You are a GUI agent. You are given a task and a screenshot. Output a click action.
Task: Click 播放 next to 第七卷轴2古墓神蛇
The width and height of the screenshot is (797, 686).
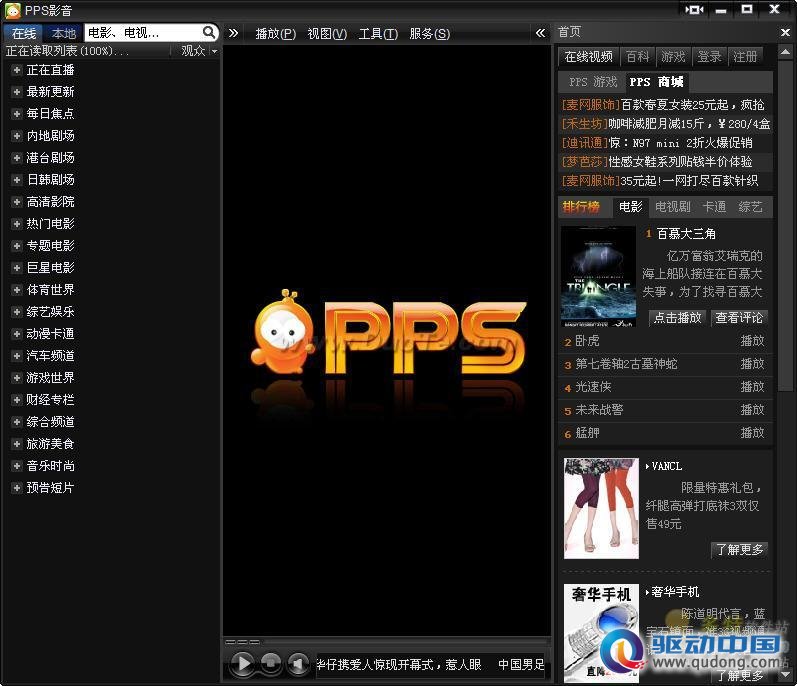(752, 364)
